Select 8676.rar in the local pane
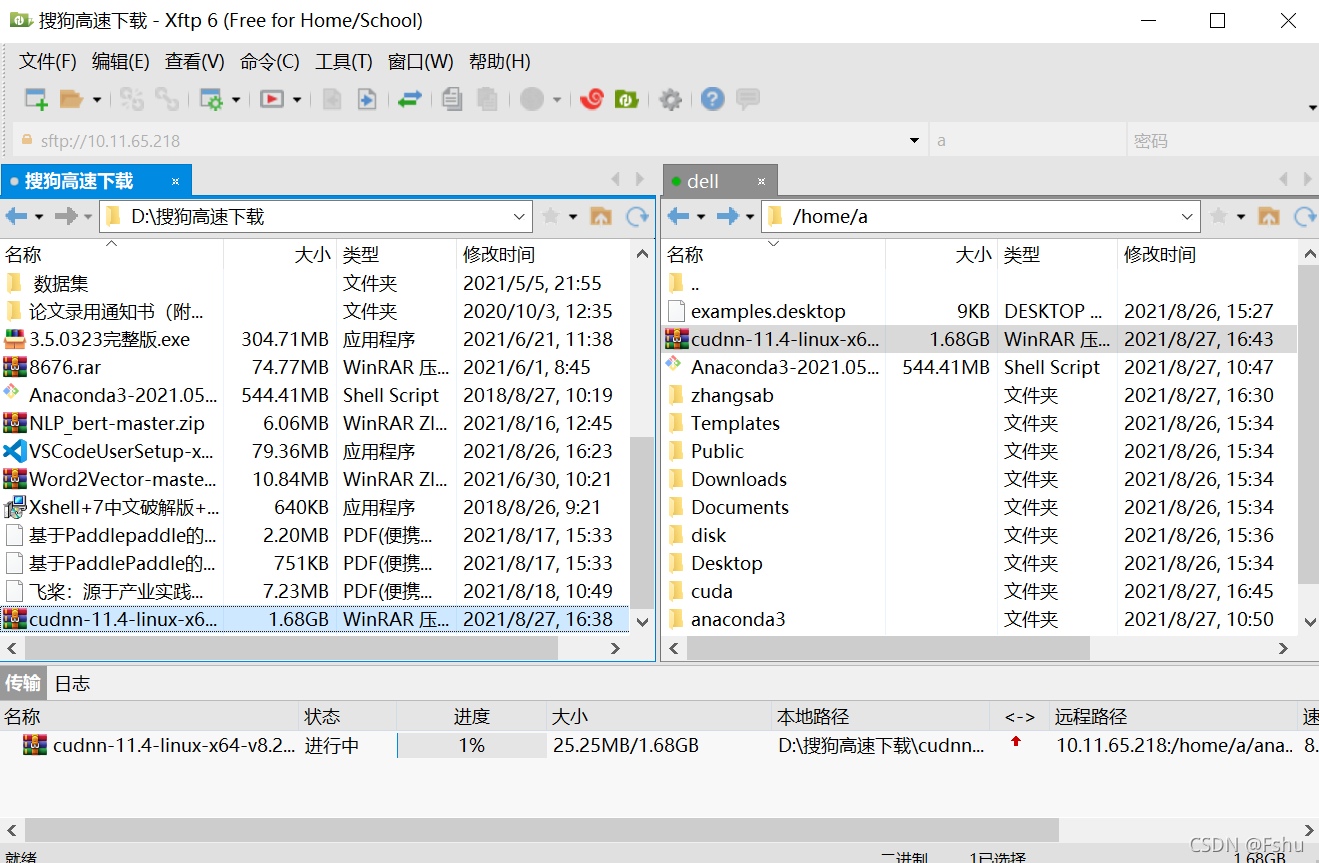 [x=315, y=367]
